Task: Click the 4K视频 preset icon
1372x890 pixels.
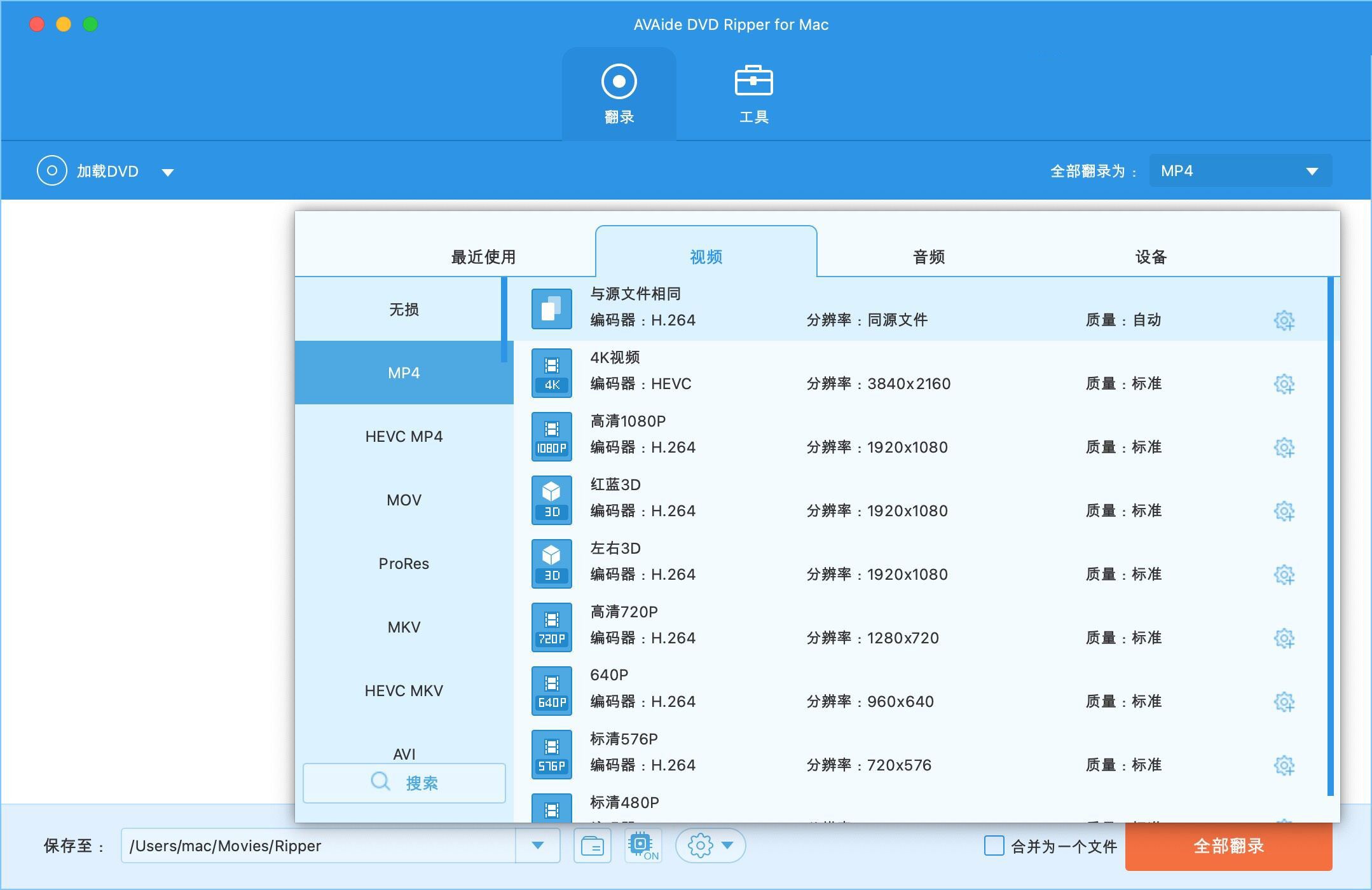Action: (552, 373)
